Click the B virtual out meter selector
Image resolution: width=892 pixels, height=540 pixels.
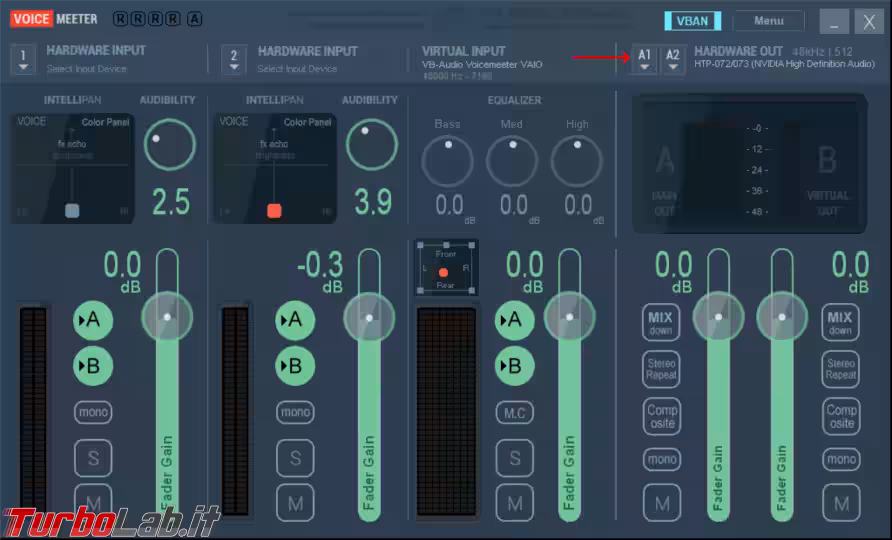(828, 180)
